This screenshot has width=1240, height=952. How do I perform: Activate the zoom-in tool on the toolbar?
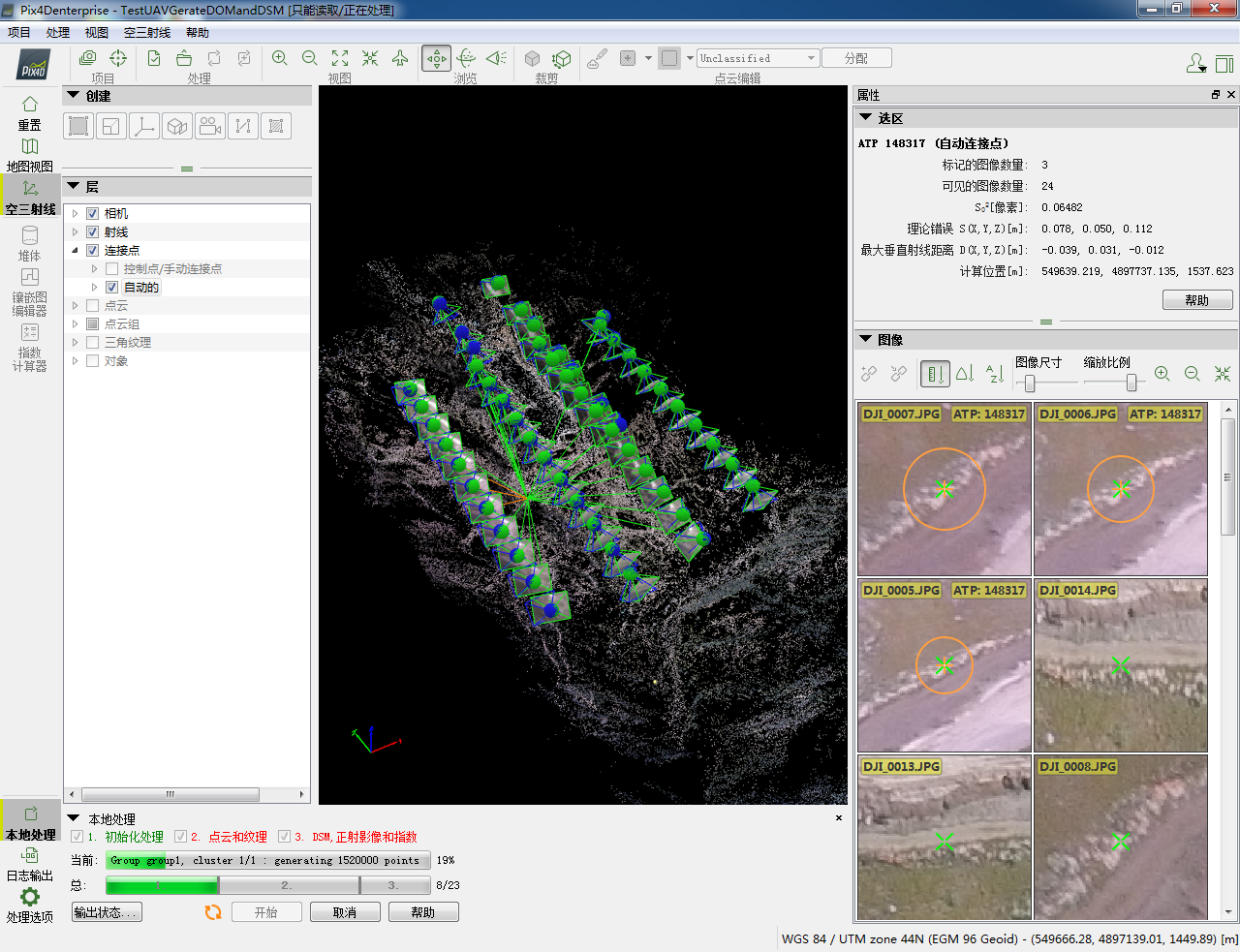(280, 58)
